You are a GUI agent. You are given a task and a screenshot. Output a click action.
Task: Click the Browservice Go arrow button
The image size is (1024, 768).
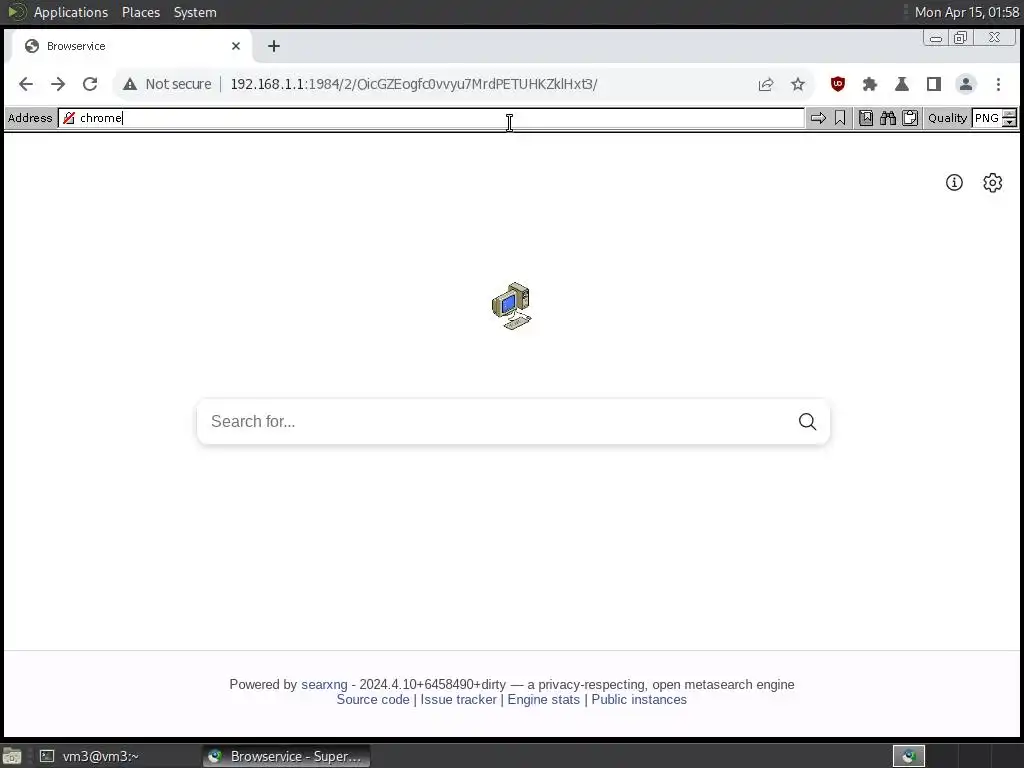(x=818, y=118)
